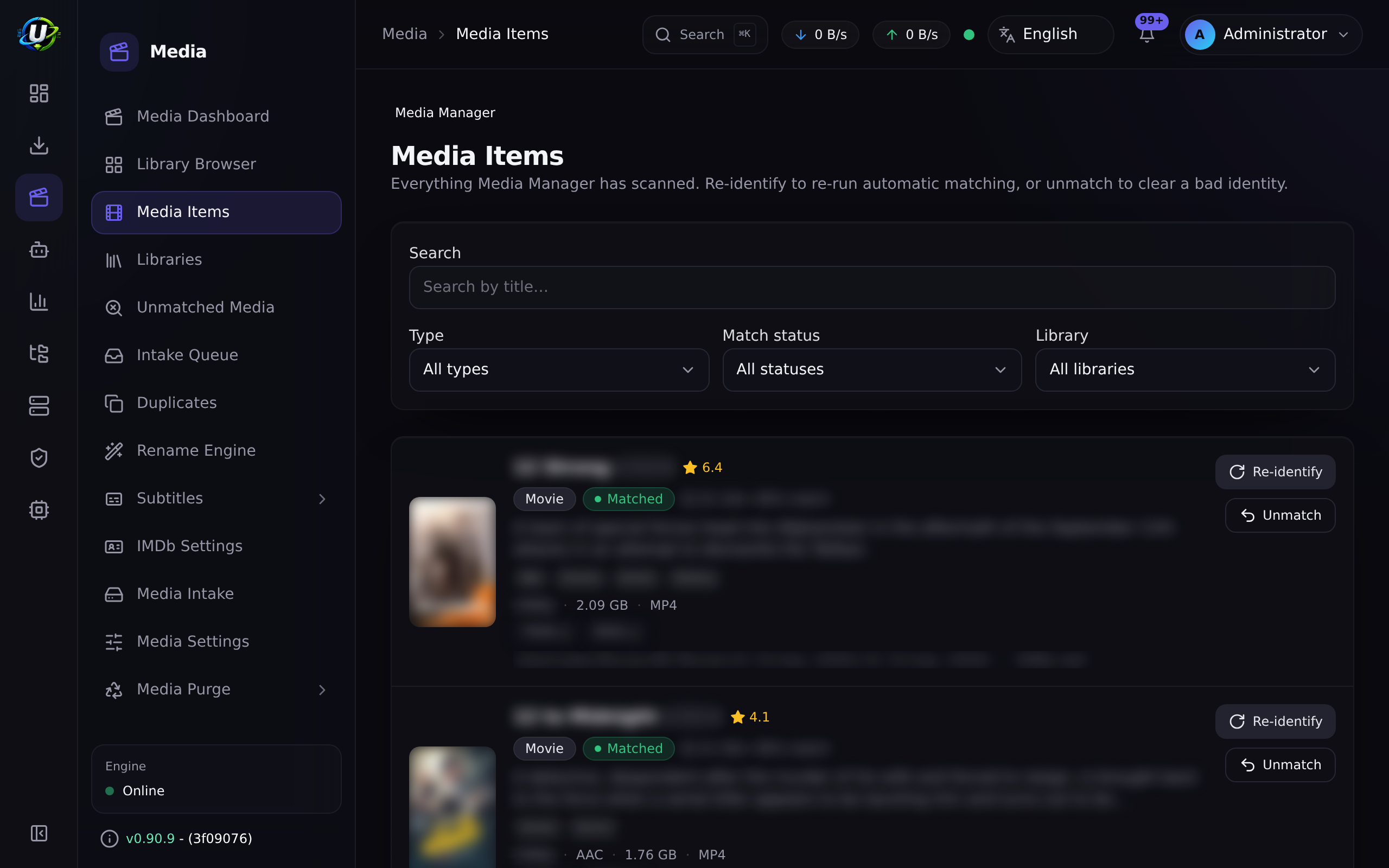Image resolution: width=1389 pixels, height=868 pixels.
Task: Open the Administrator account menu
Action: [1270, 34]
